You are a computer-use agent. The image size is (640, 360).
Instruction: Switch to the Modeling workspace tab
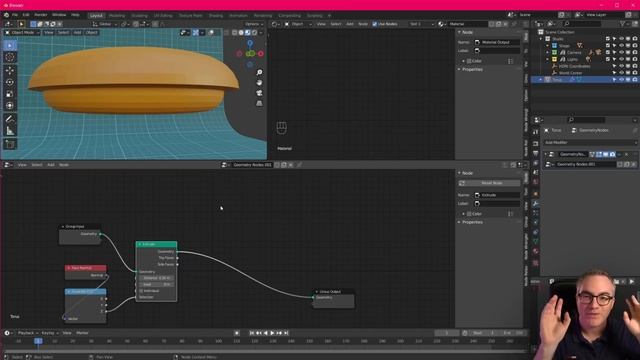click(x=117, y=16)
